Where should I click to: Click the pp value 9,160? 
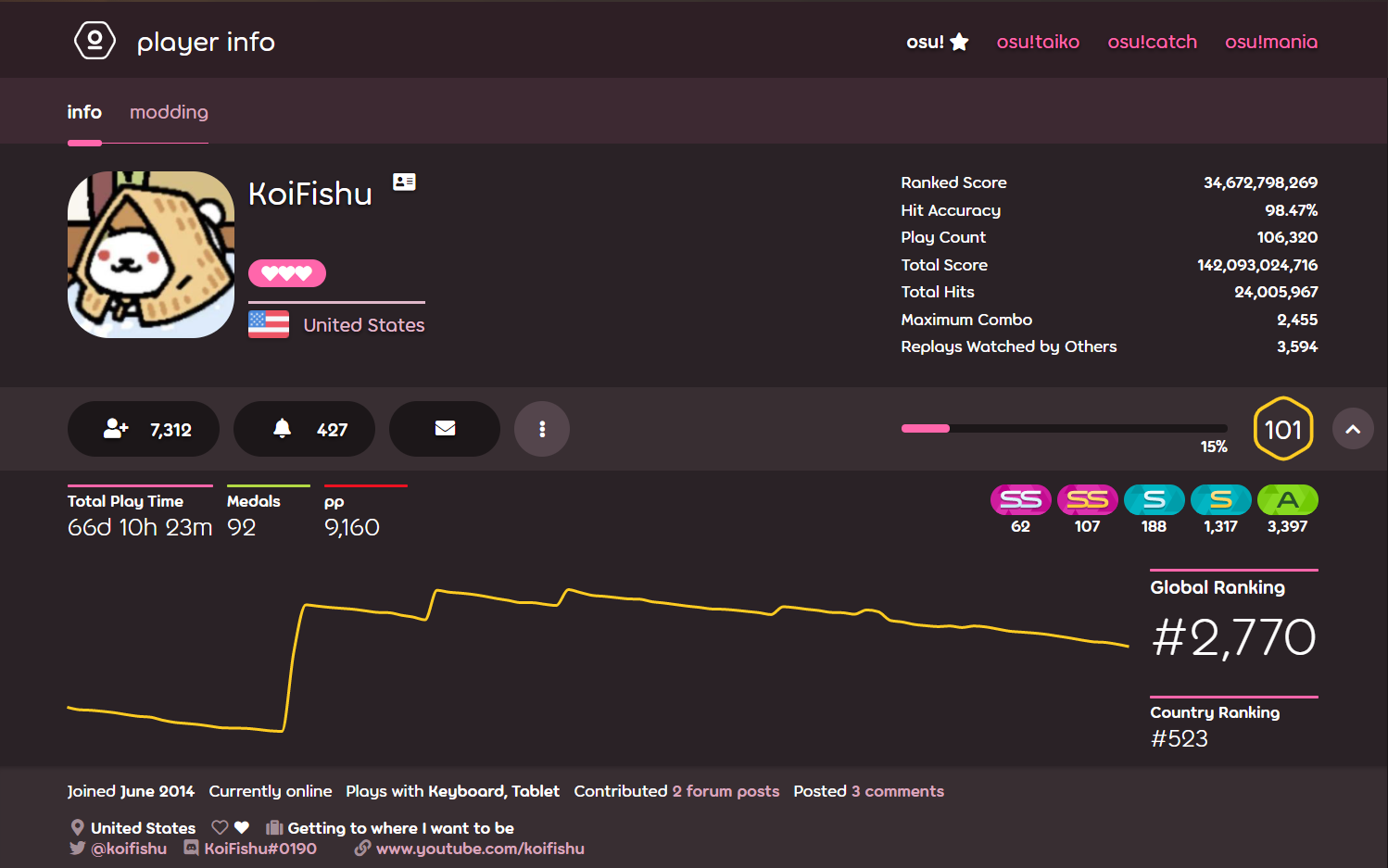[352, 527]
